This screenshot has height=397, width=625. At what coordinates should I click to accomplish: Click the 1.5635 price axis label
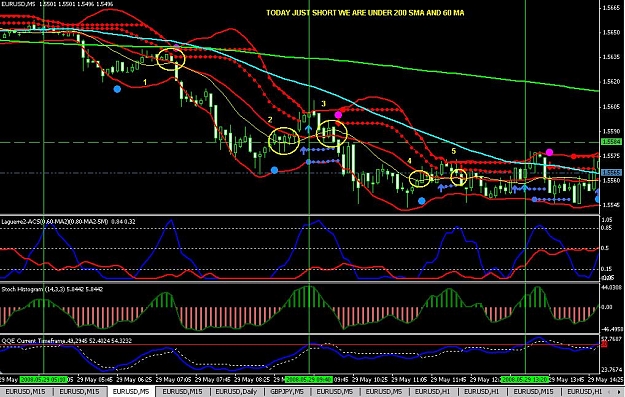pos(611,57)
